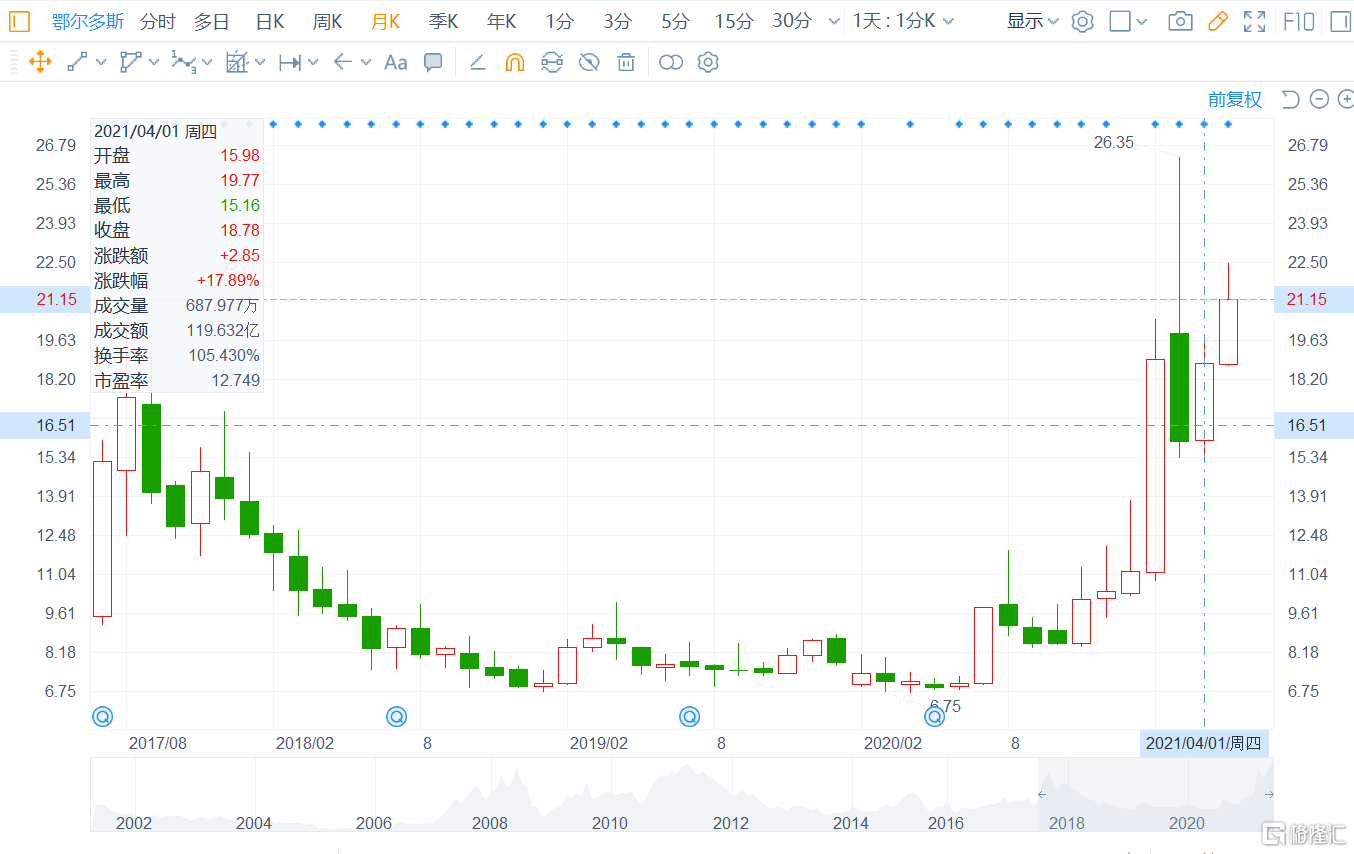Image resolution: width=1354 pixels, height=854 pixels.
Task: Zoom in chart with plus circle
Action: click(1346, 99)
